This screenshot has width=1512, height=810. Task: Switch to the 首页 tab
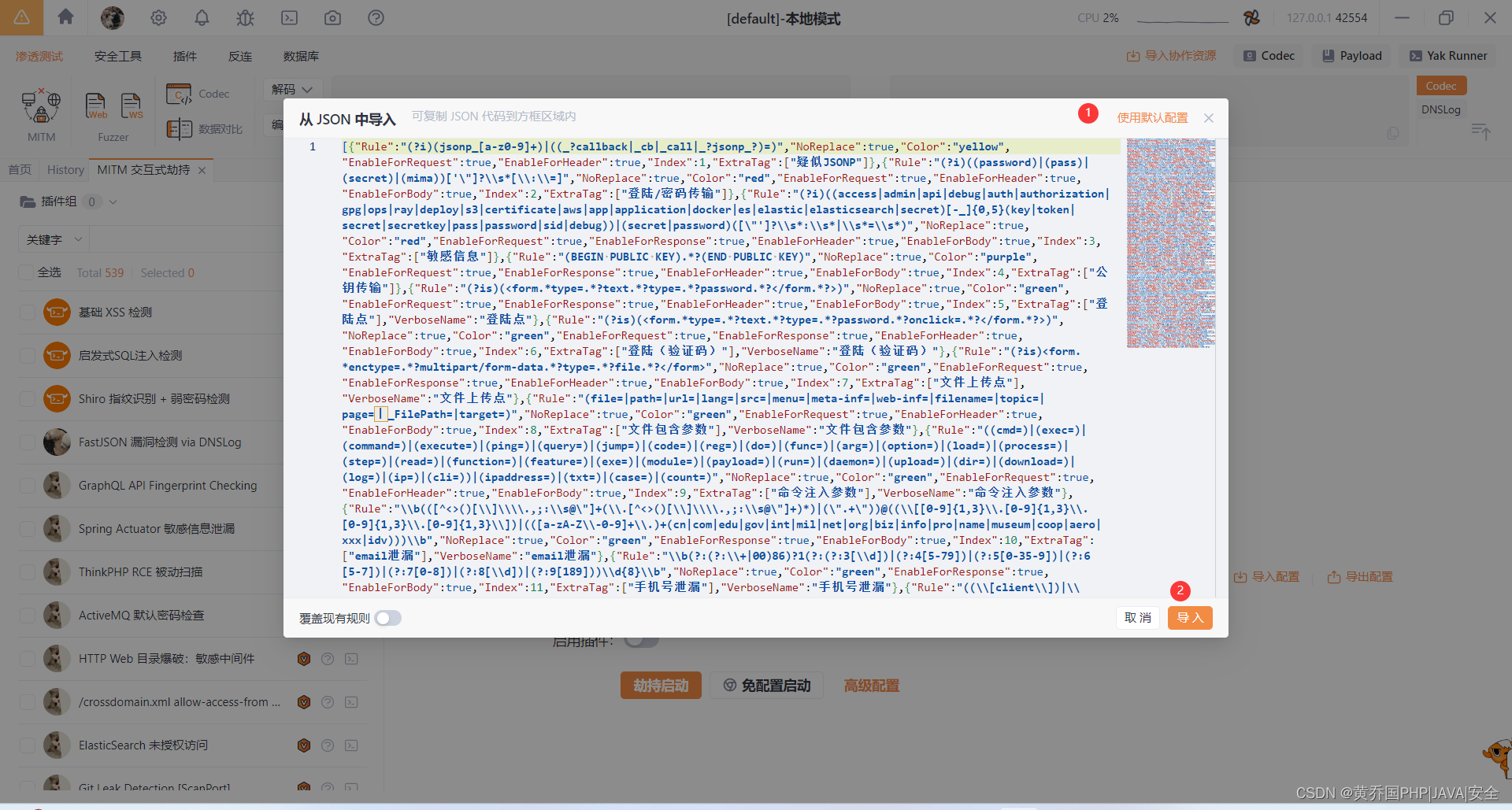[x=20, y=170]
